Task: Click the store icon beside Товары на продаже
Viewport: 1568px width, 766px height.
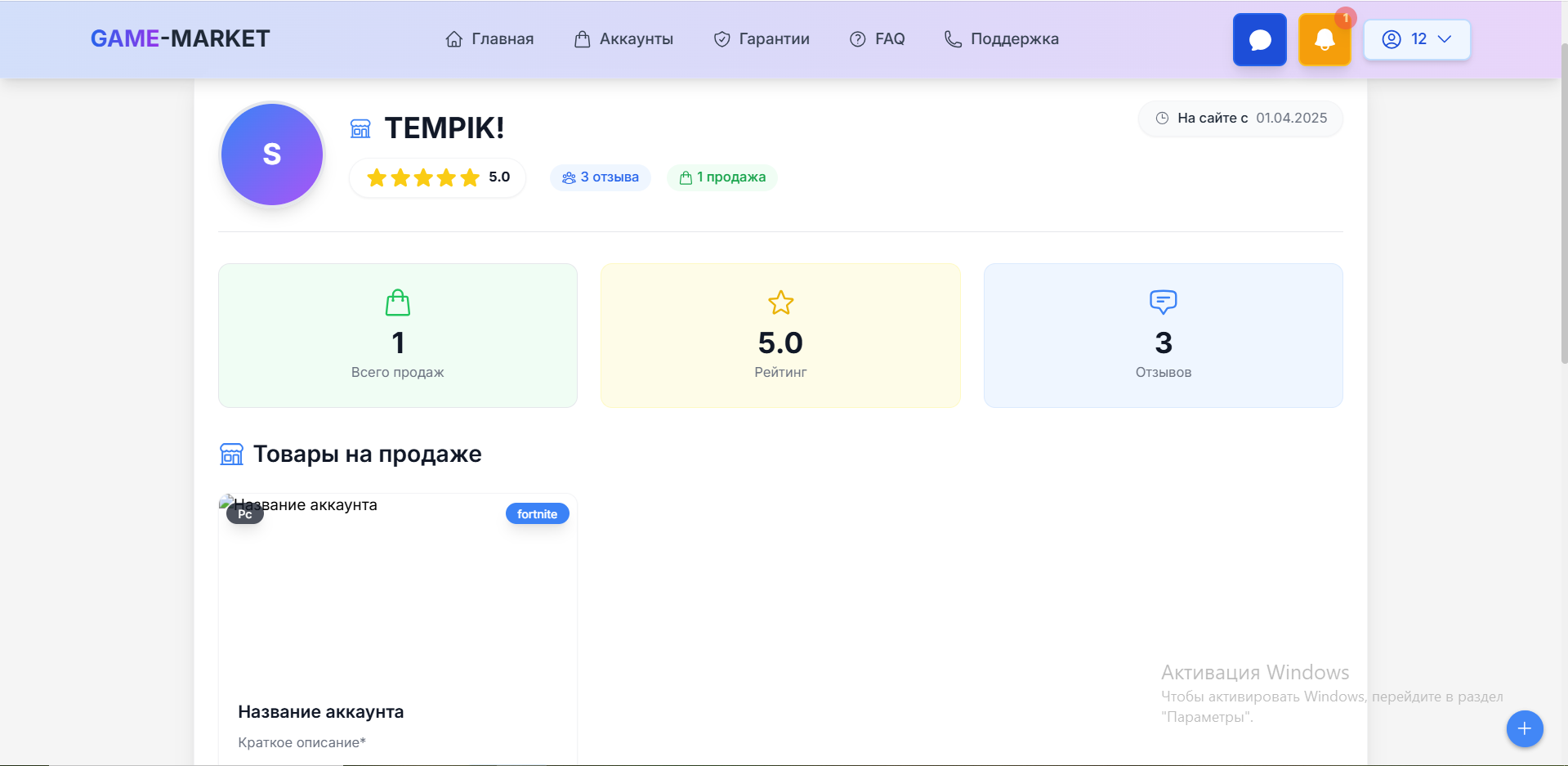Action: pyautogui.click(x=232, y=455)
